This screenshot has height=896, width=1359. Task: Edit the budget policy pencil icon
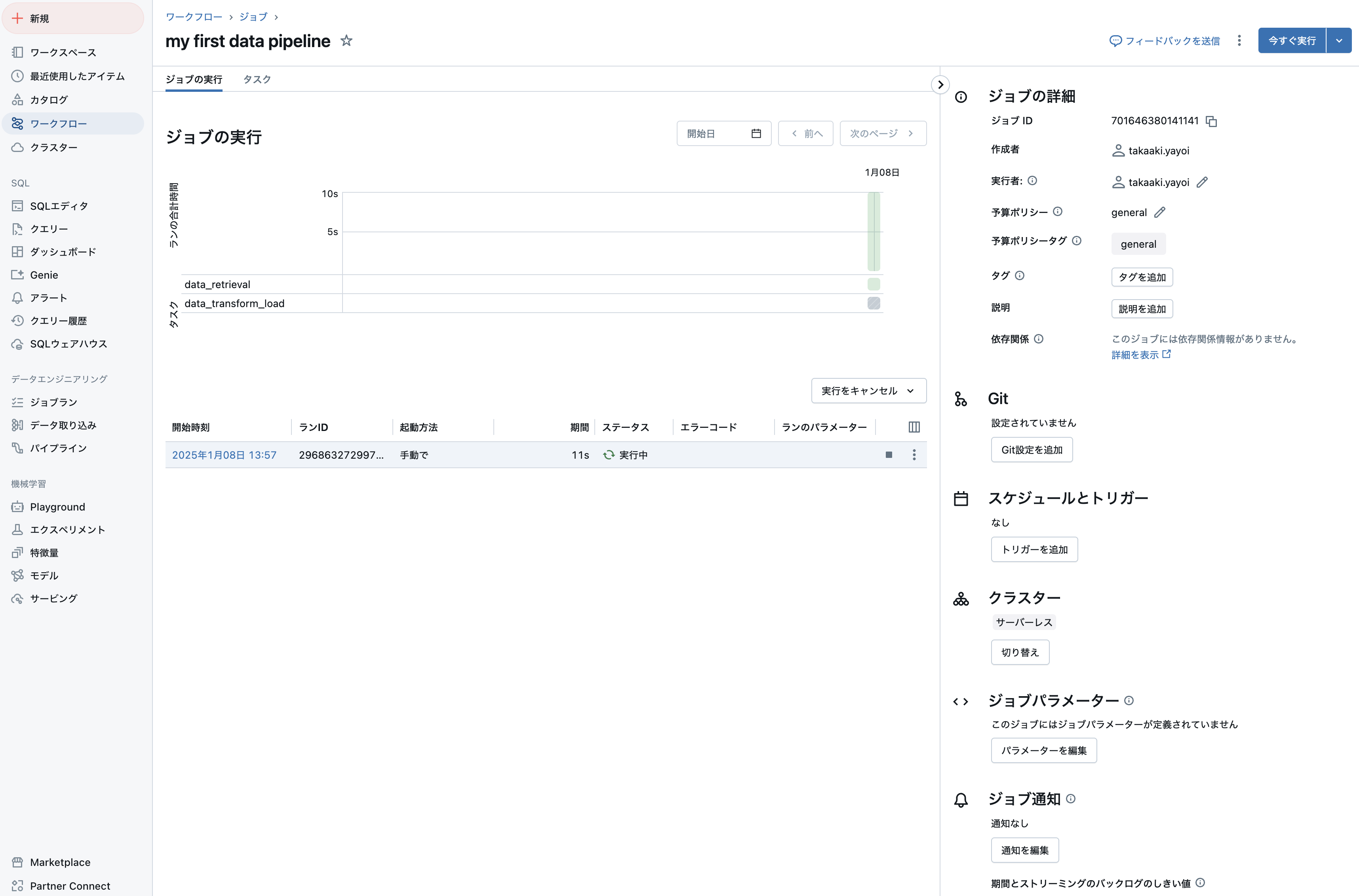coord(1159,213)
